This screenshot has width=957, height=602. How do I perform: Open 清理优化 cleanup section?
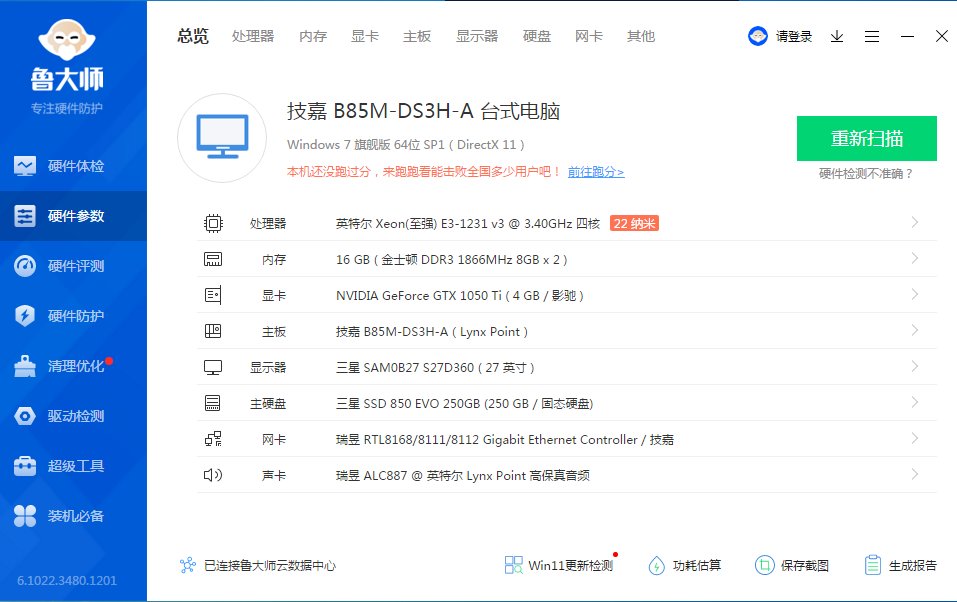tap(73, 366)
